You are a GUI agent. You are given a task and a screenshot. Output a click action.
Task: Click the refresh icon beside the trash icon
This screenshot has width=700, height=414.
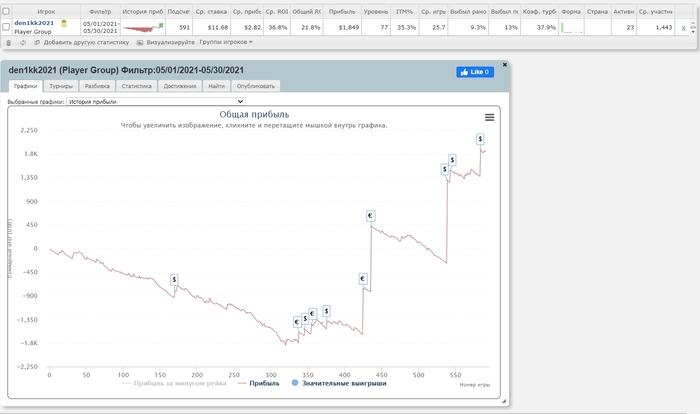click(23, 43)
